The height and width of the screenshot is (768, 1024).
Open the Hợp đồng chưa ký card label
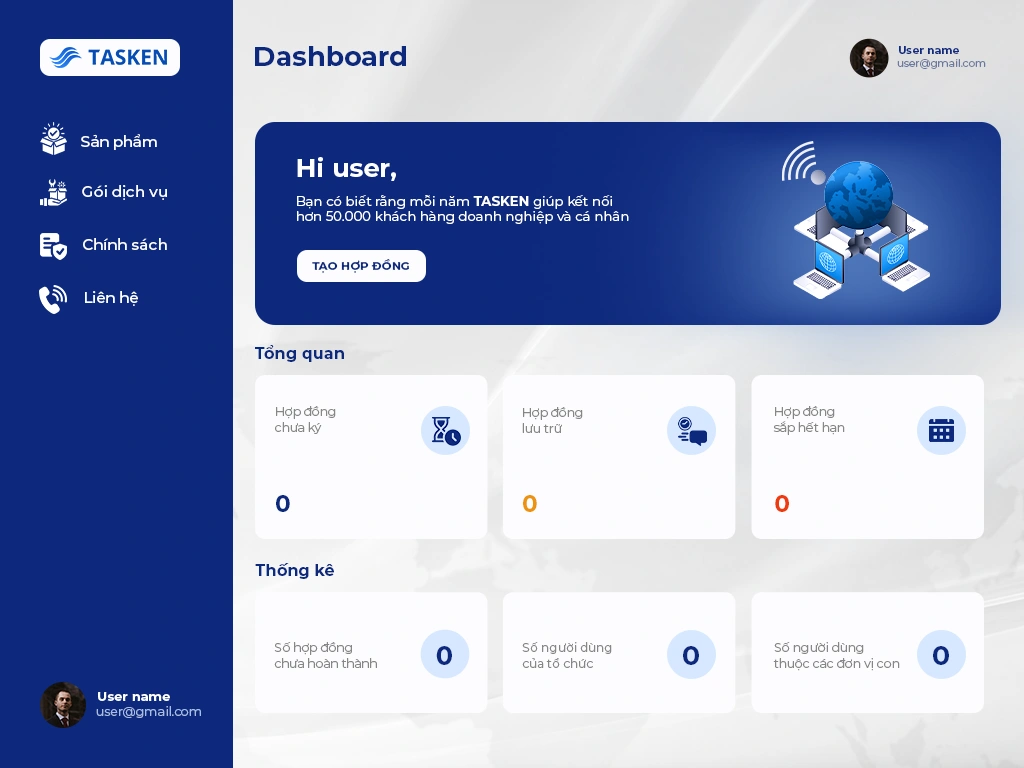tap(306, 419)
